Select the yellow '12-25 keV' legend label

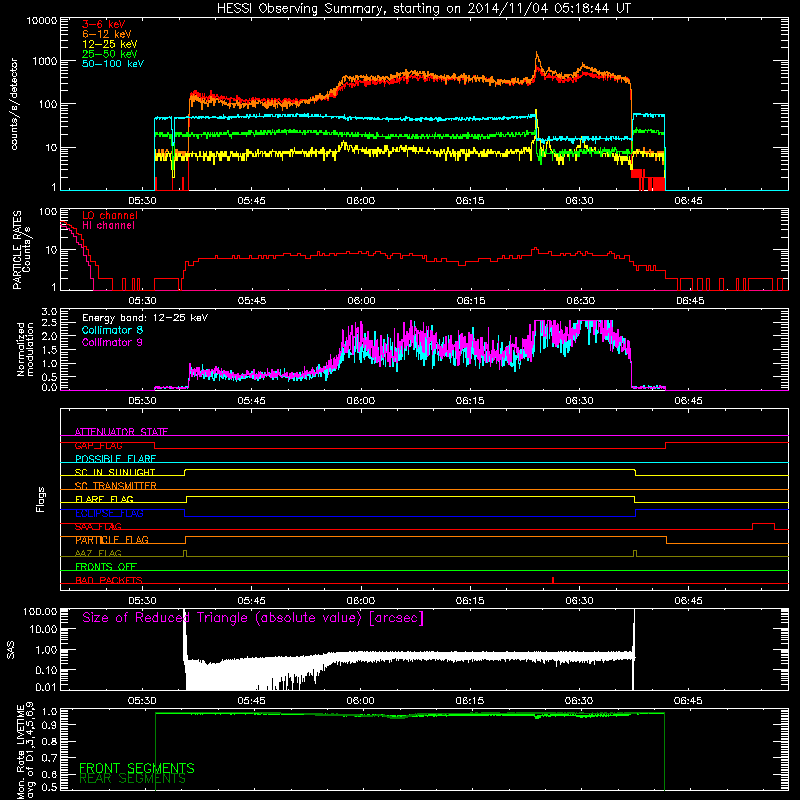tap(110, 44)
